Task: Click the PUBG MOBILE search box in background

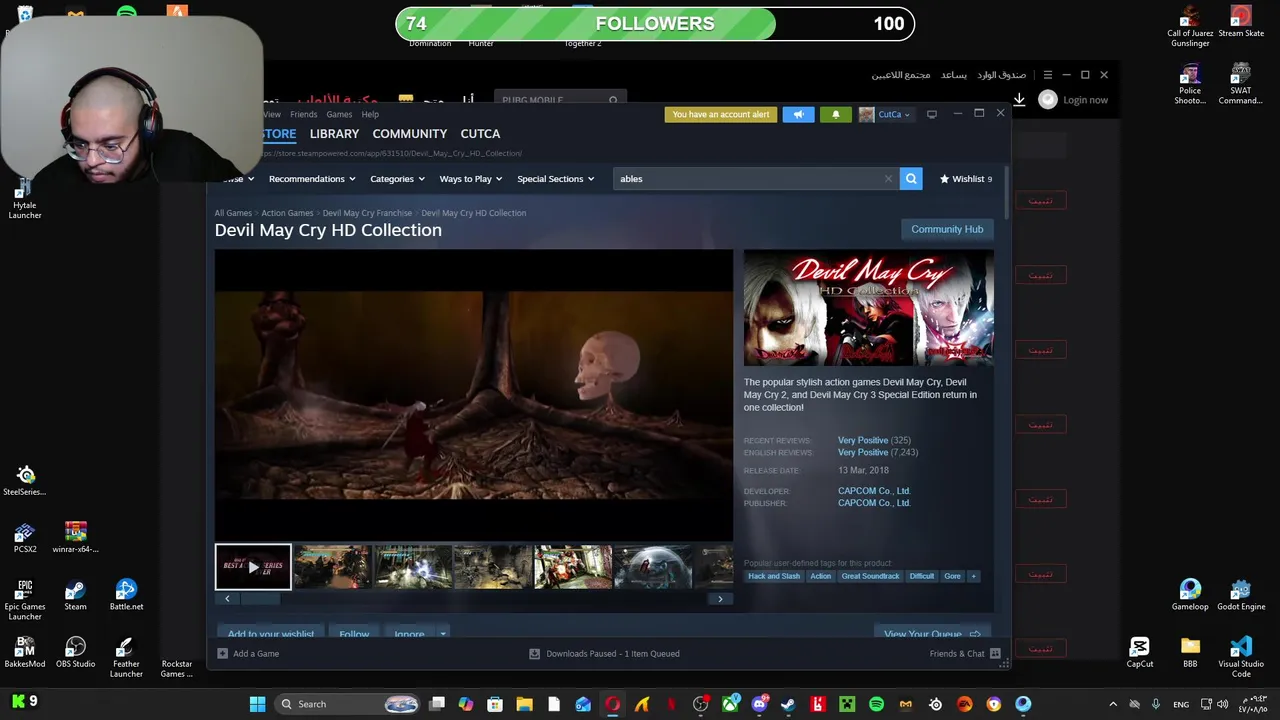Action: [558, 100]
